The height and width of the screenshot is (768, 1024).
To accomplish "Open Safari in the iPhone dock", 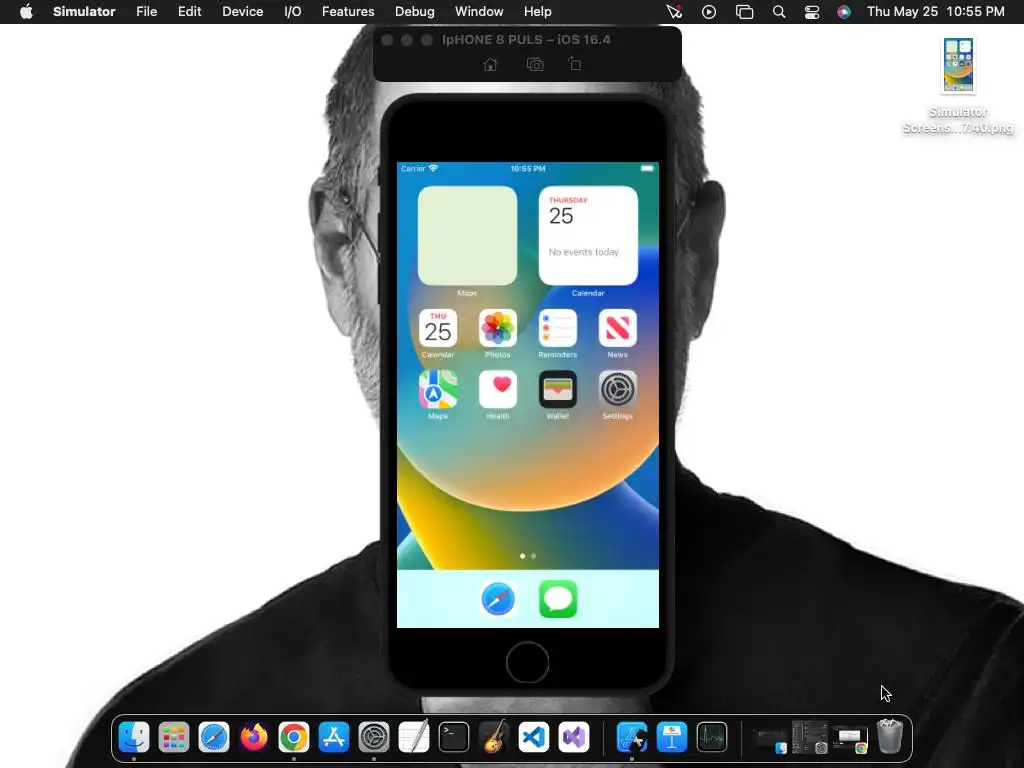I will click(498, 599).
